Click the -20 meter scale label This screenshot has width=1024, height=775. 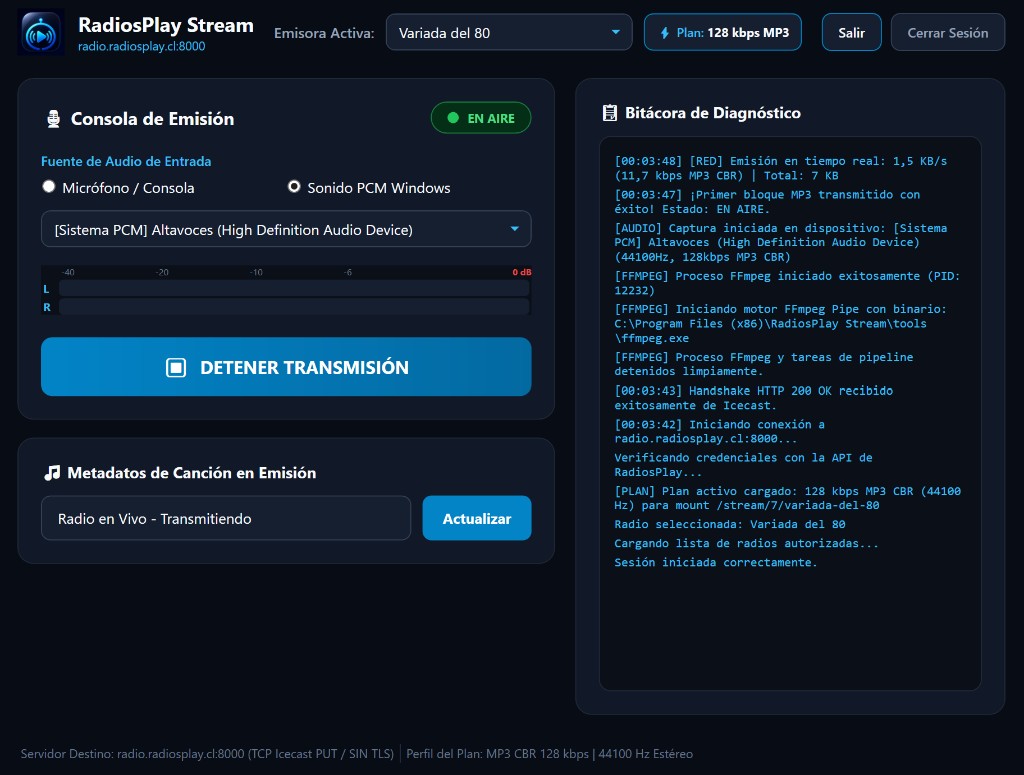click(x=161, y=272)
